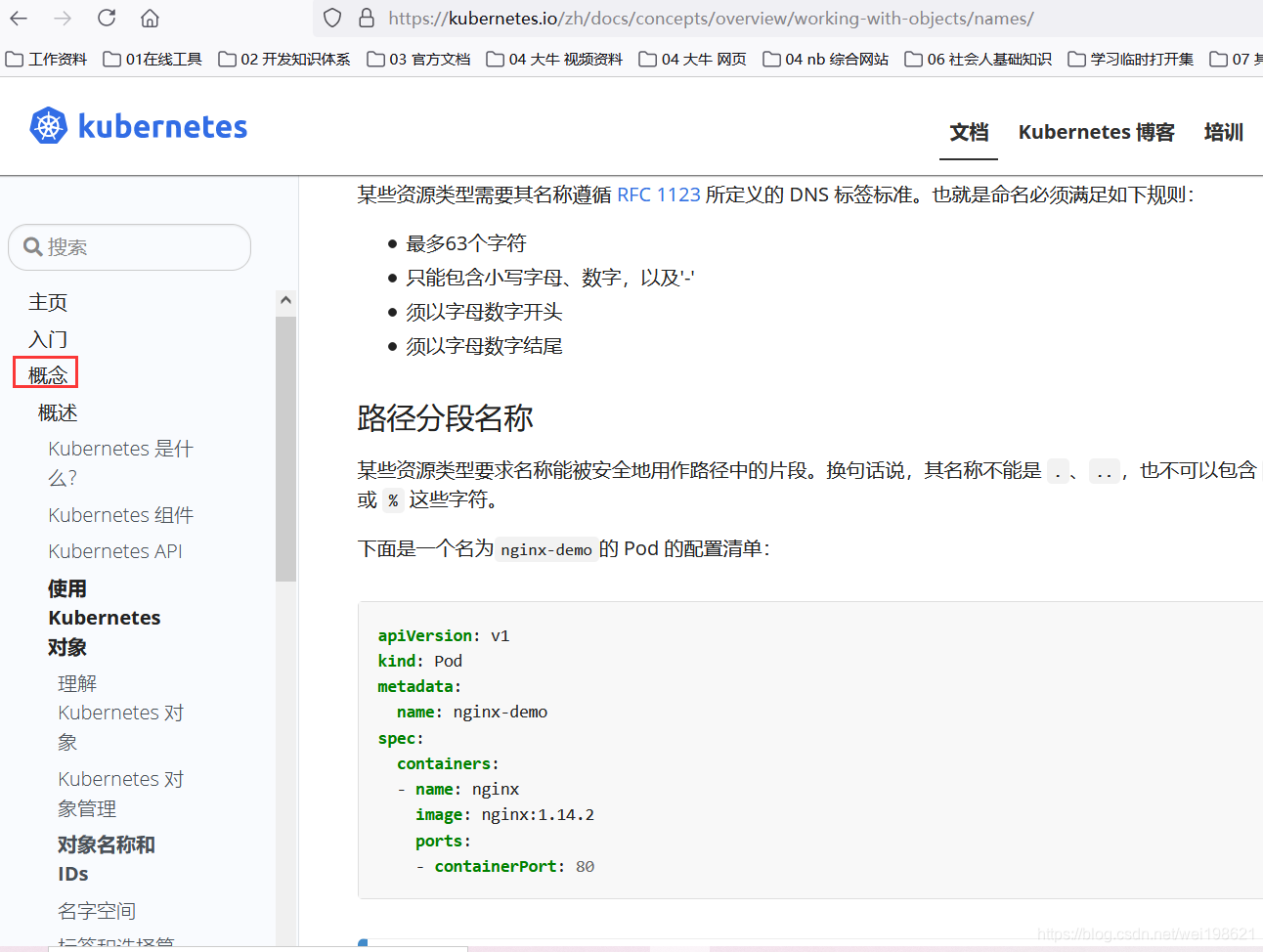Open Kubernetes 是什么? sidebar link
Viewport: 1263px width, 952px height.
click(x=120, y=462)
